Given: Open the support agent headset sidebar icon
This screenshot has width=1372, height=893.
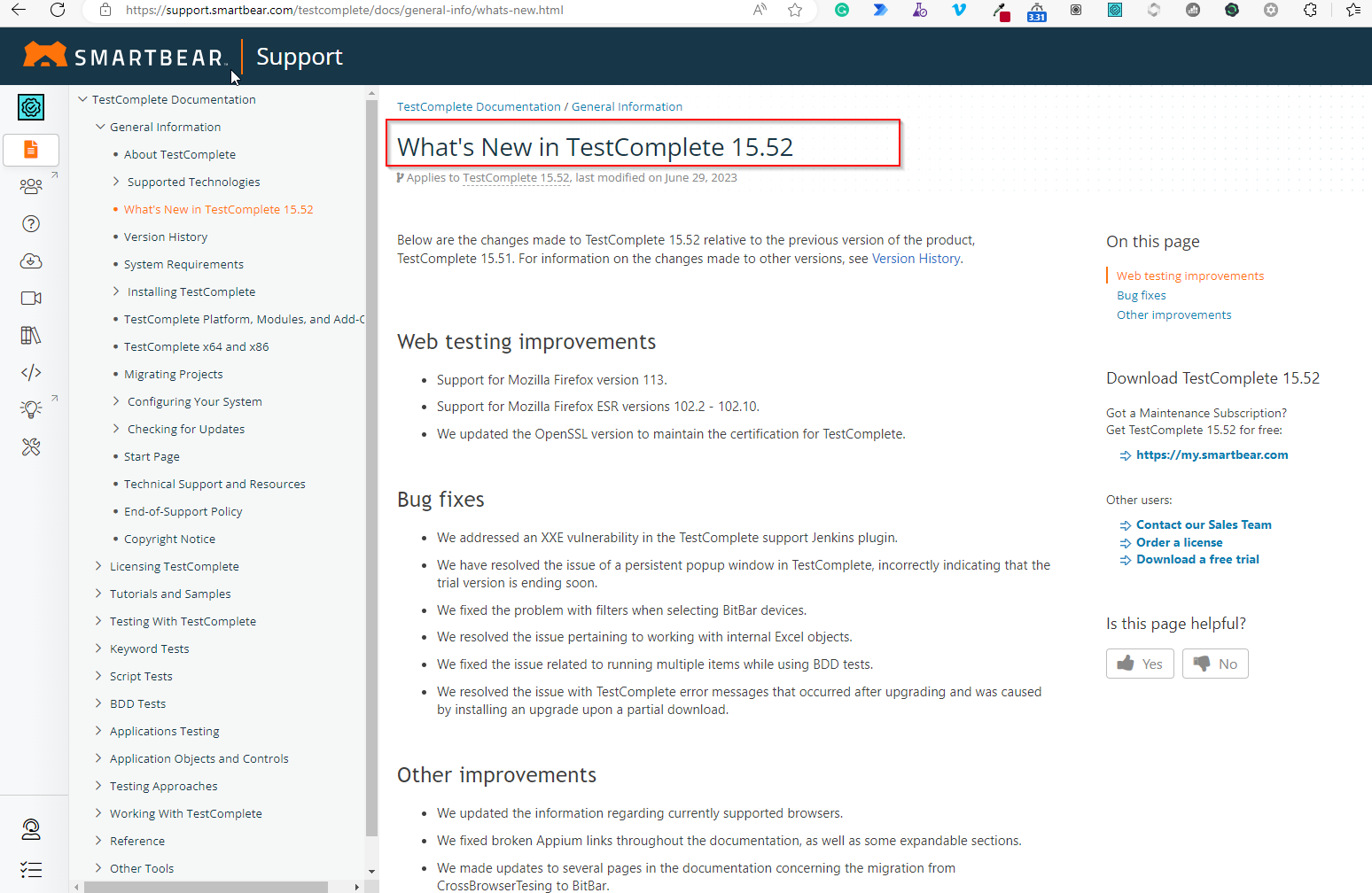Looking at the screenshot, I should click(x=31, y=829).
